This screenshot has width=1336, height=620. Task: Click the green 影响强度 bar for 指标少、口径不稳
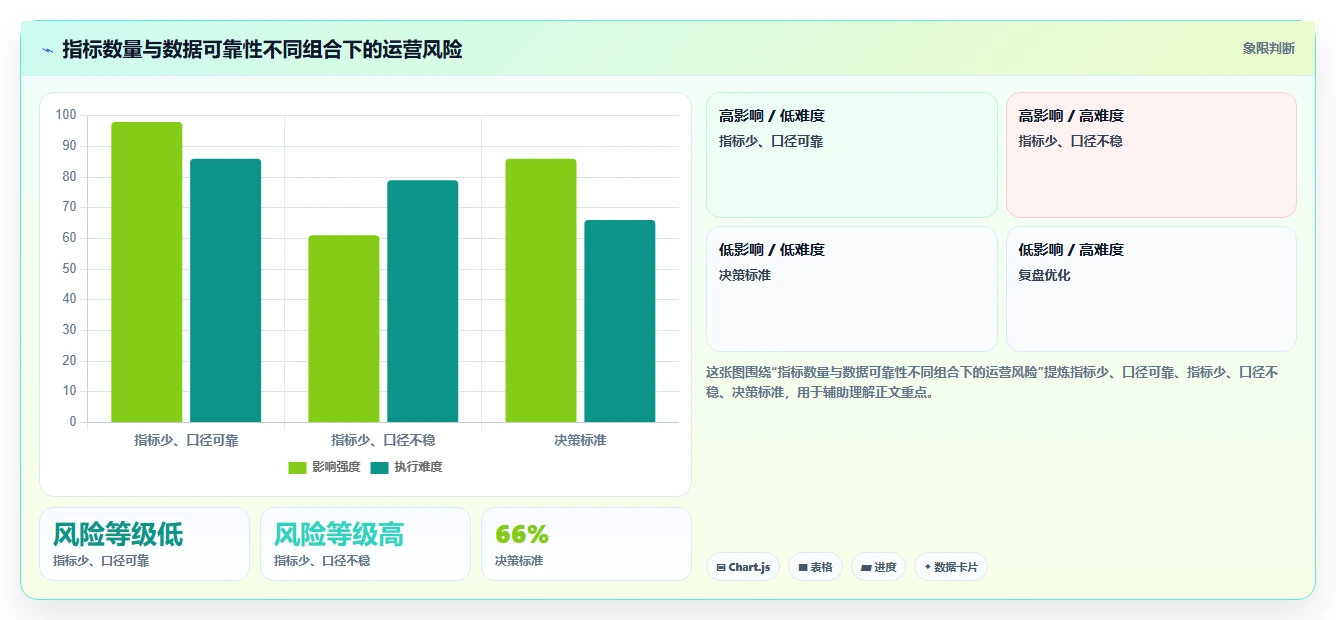(344, 329)
